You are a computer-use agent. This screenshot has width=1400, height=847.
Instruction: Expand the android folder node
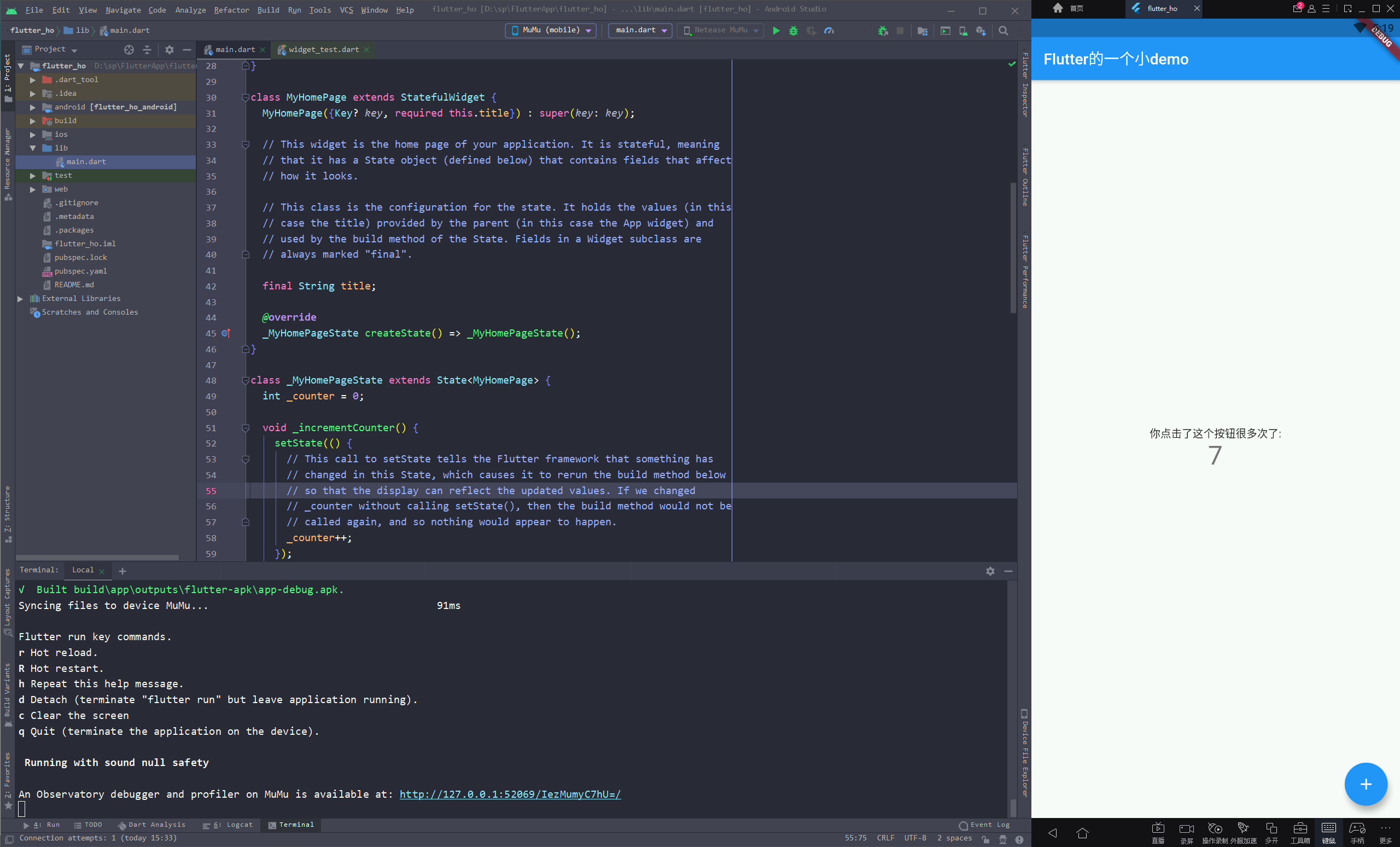point(33,107)
